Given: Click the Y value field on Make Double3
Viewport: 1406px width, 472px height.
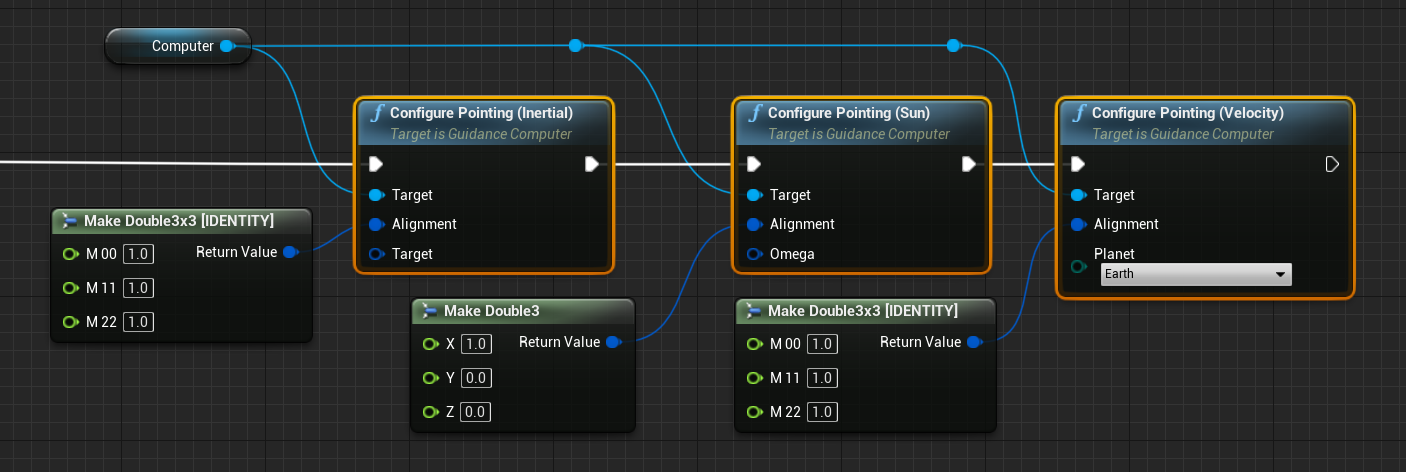Looking at the screenshot, I should 476,378.
